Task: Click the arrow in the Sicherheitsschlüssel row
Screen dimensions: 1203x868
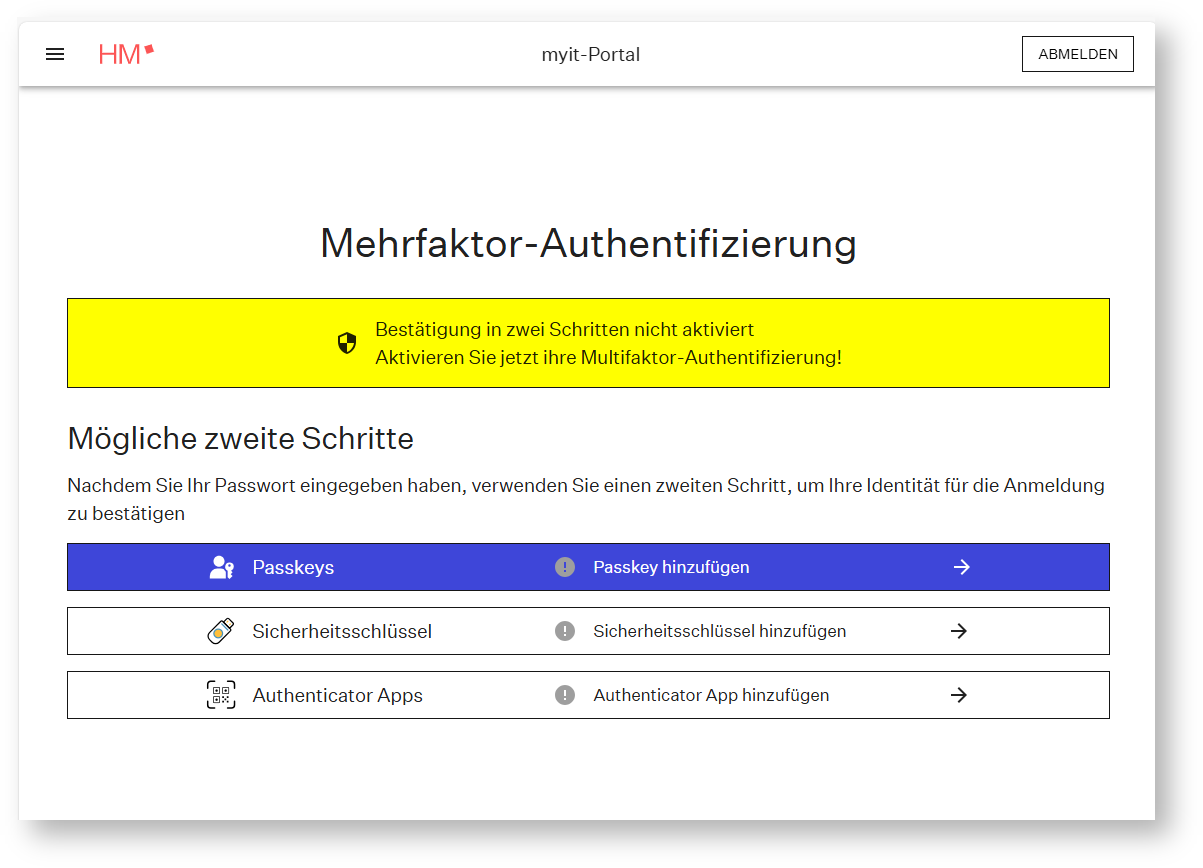Action: [x=958, y=631]
